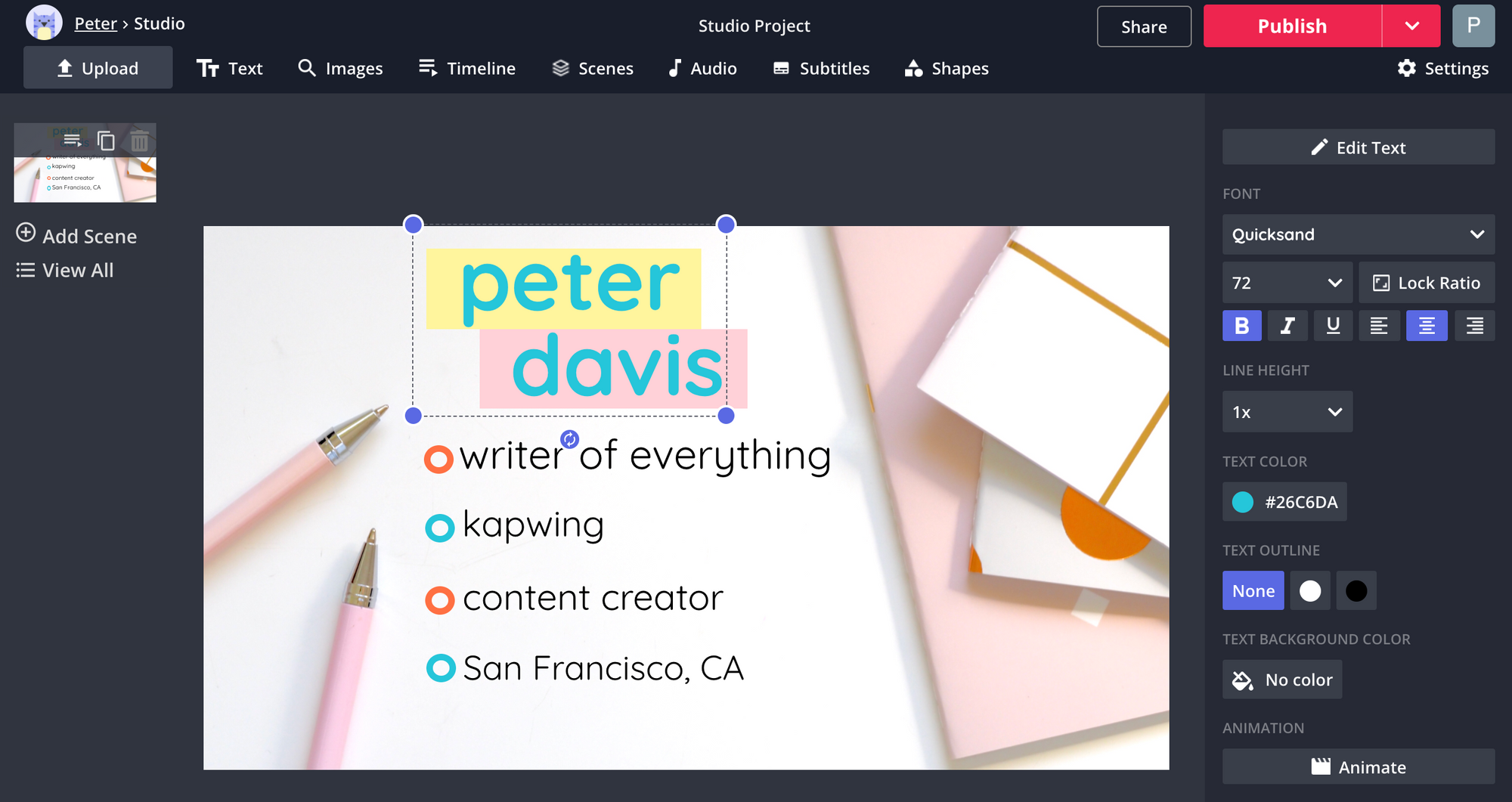1512x802 pixels.
Task: Click the Animate button
Action: [x=1358, y=766]
